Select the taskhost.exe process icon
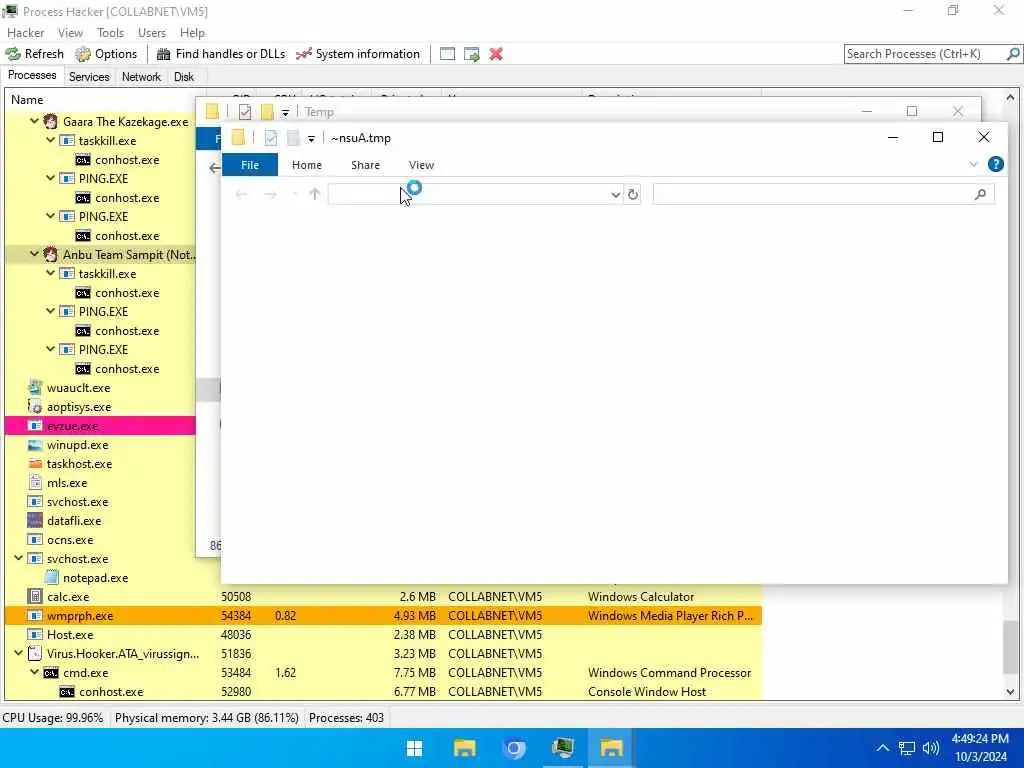This screenshot has width=1024, height=768. [35, 464]
